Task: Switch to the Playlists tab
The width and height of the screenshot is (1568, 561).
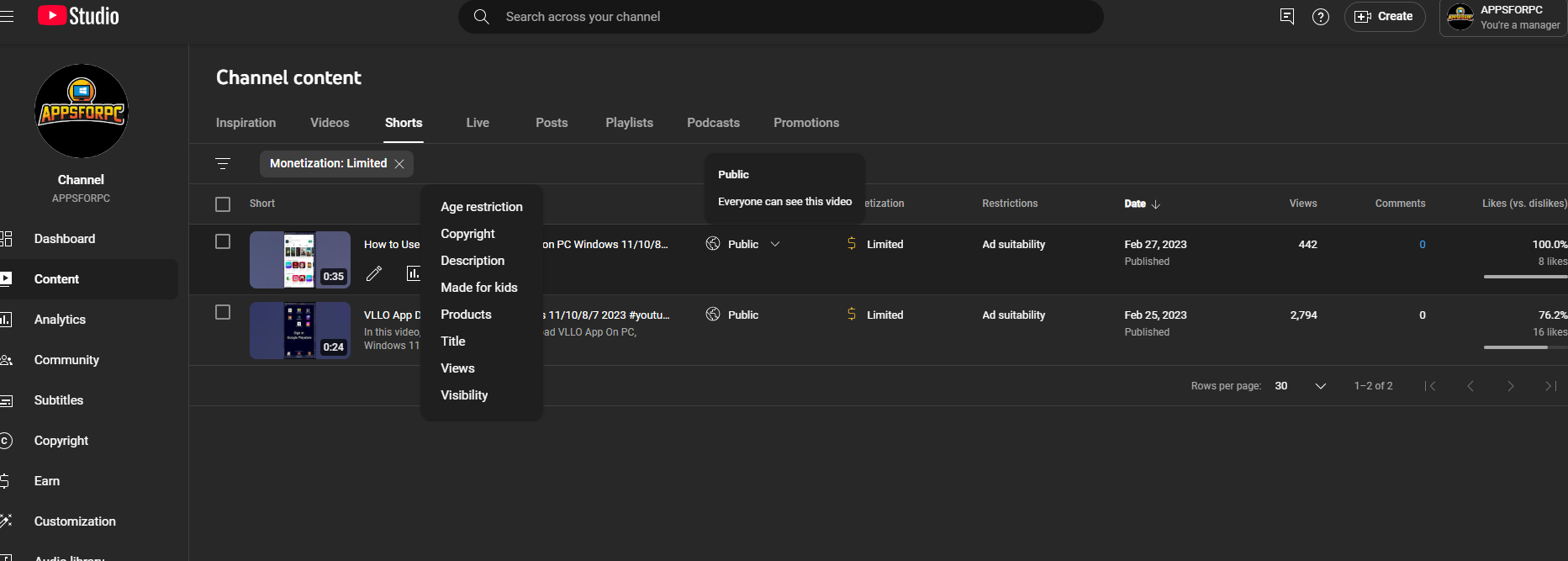Action: pos(629,123)
